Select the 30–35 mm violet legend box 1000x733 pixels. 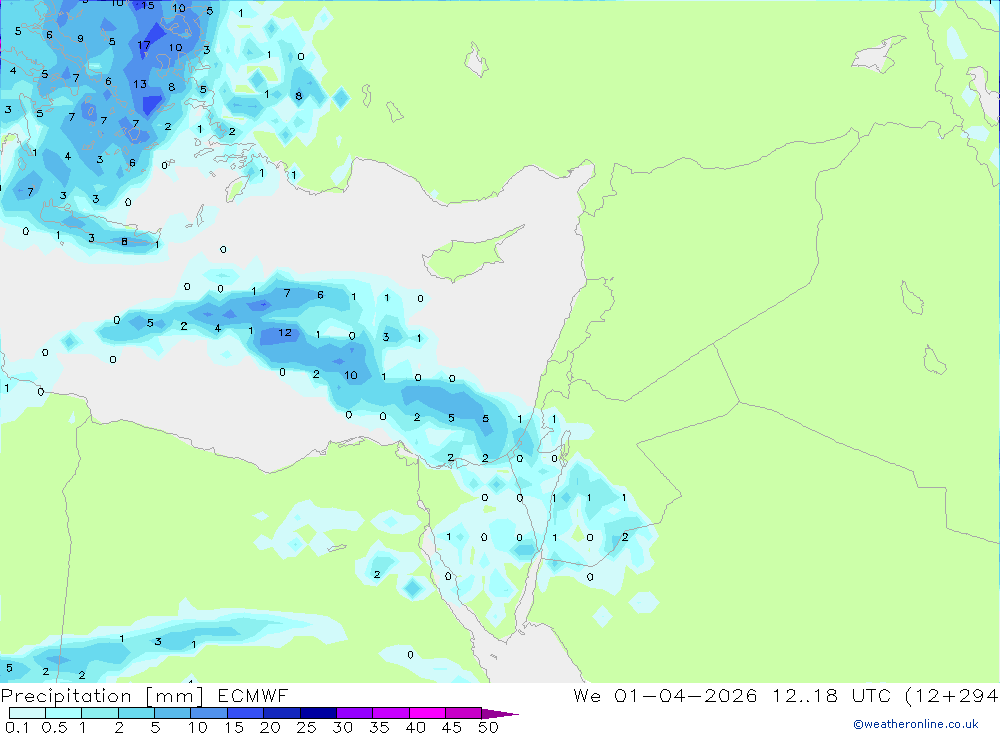(x=355, y=713)
